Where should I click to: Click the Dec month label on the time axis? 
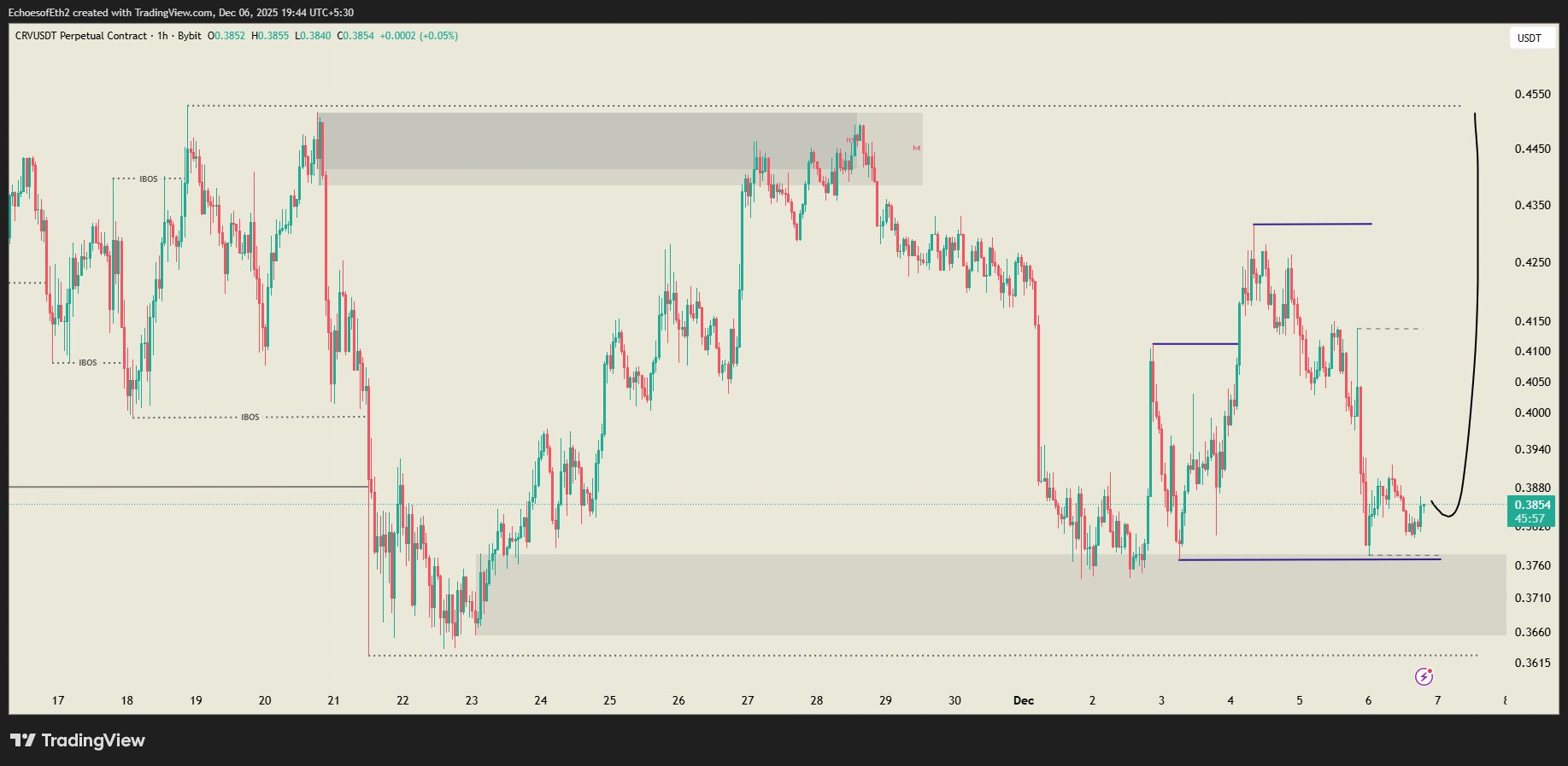pyautogui.click(x=1024, y=700)
